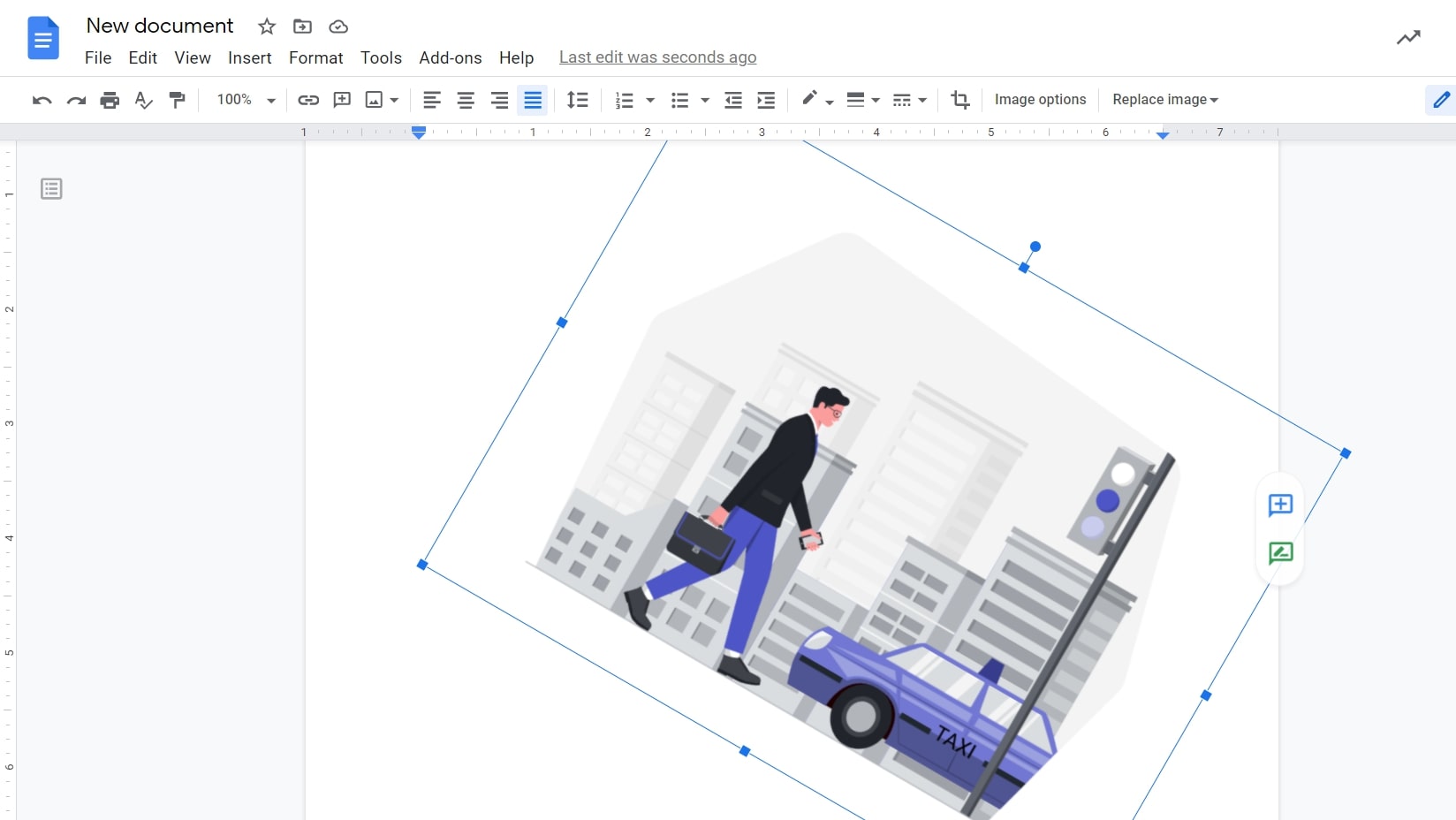Screen dimensions: 1456x820
Task: Open the Format menu
Action: coord(315,57)
